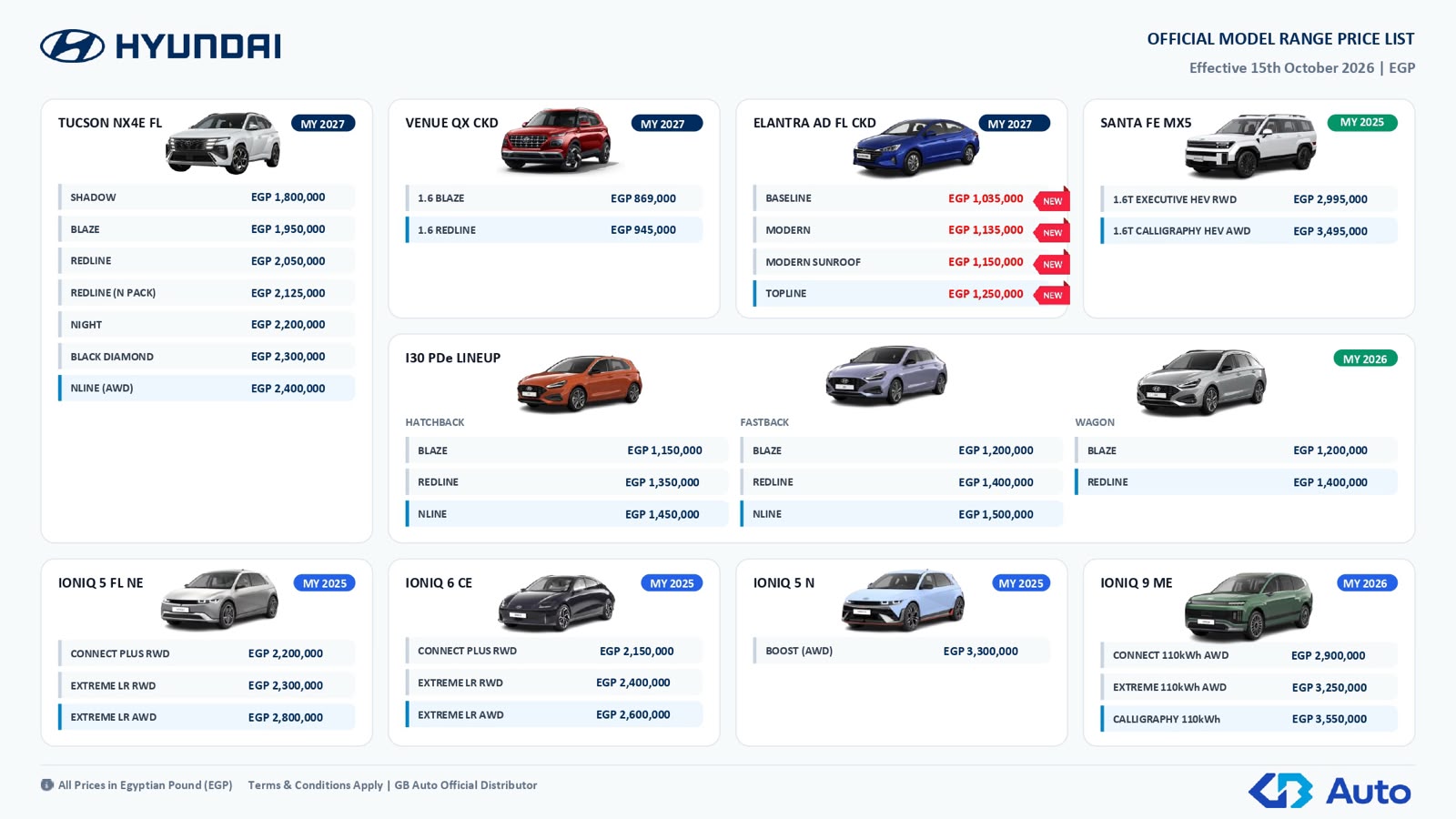Image resolution: width=1456 pixels, height=819 pixels.
Task: Click the NEW tag on Elantra Baseline
Action: click(1052, 200)
